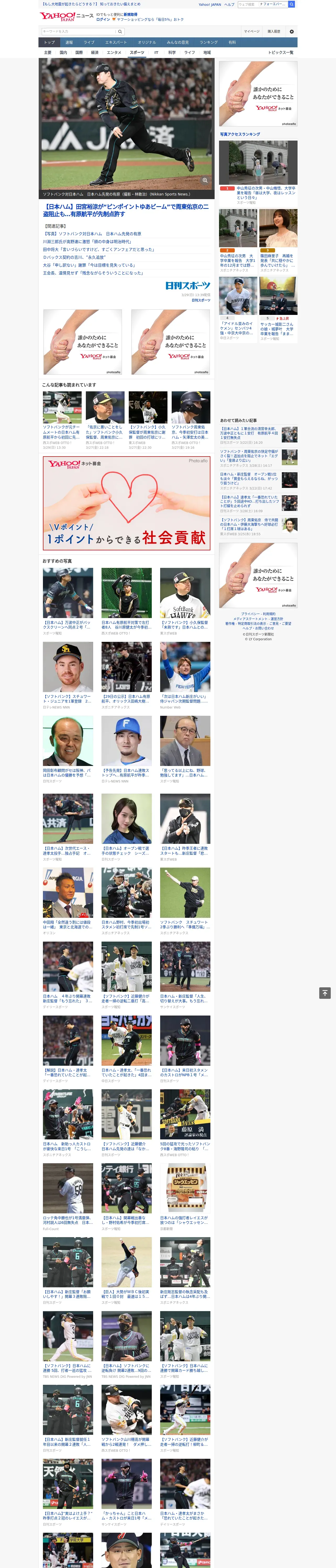336x1568 pixels.
Task: Click the heart ネット募金 social contribution banner
Action: (127, 503)
